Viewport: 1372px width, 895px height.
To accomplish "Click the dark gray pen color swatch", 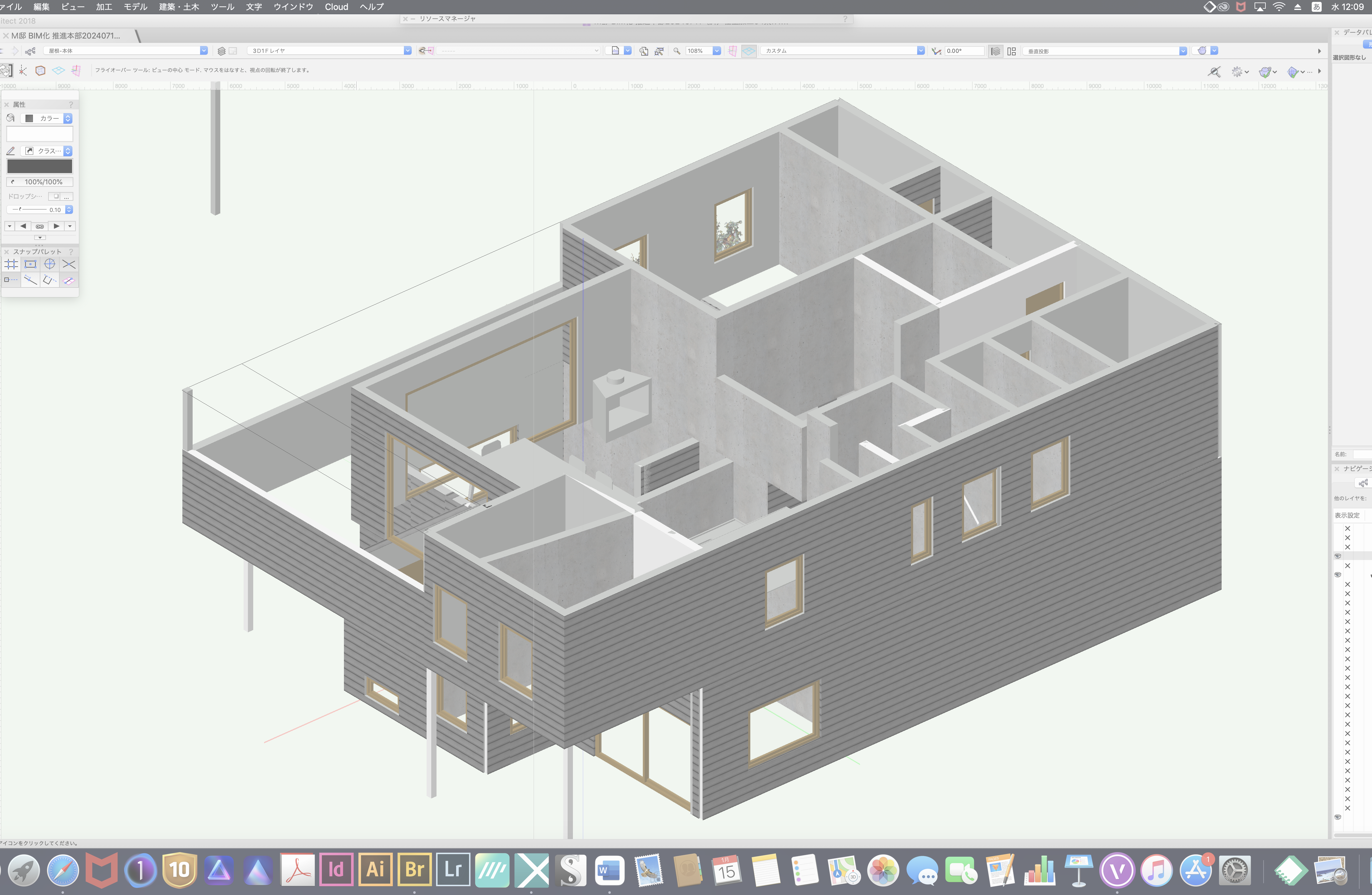I will [x=40, y=166].
